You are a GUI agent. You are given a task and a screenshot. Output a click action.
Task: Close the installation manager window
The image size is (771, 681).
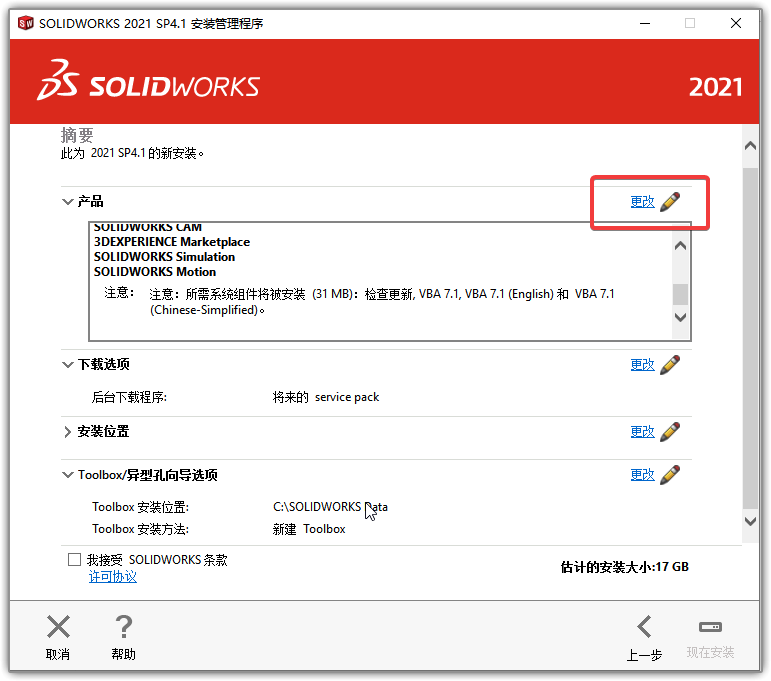click(x=736, y=23)
